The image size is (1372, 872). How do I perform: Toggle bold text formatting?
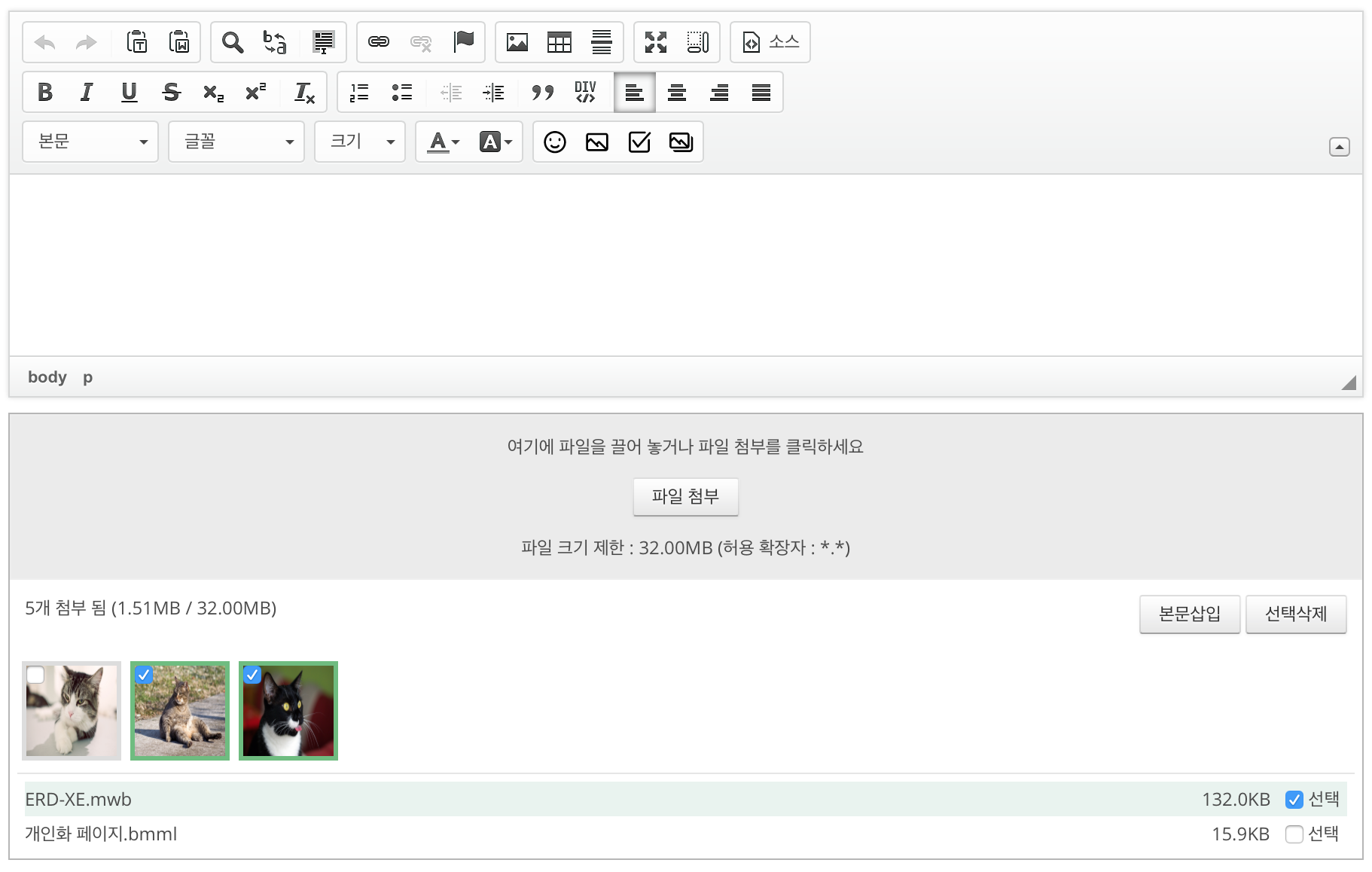pyautogui.click(x=45, y=93)
